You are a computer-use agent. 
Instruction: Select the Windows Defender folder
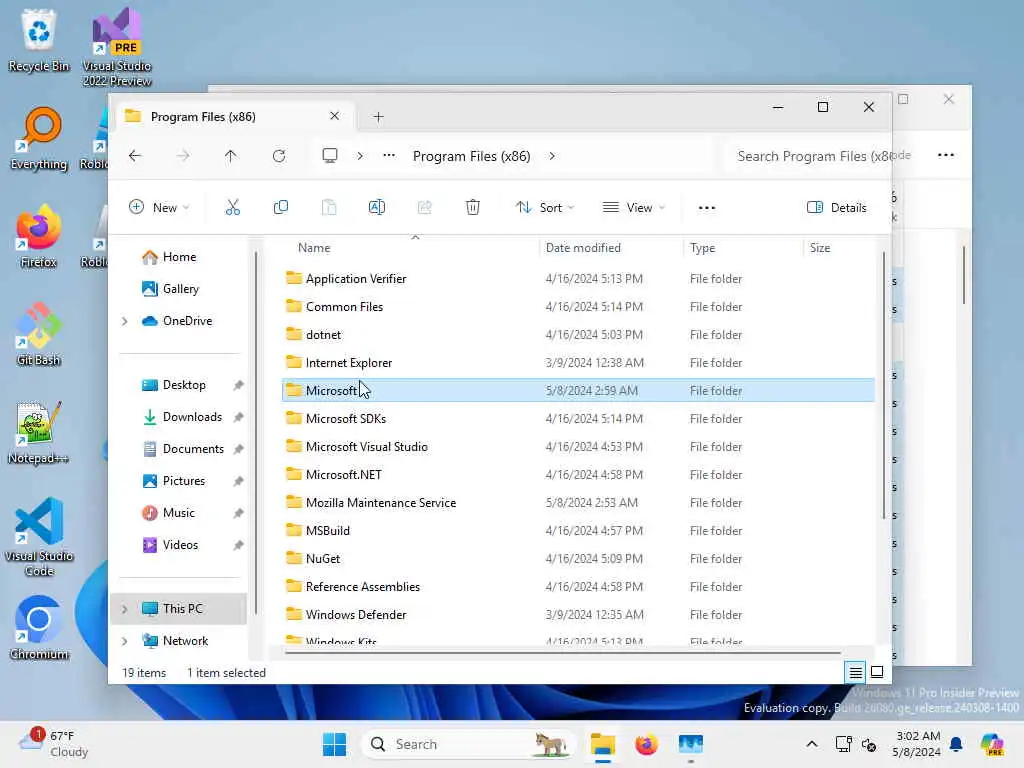click(x=578, y=615)
